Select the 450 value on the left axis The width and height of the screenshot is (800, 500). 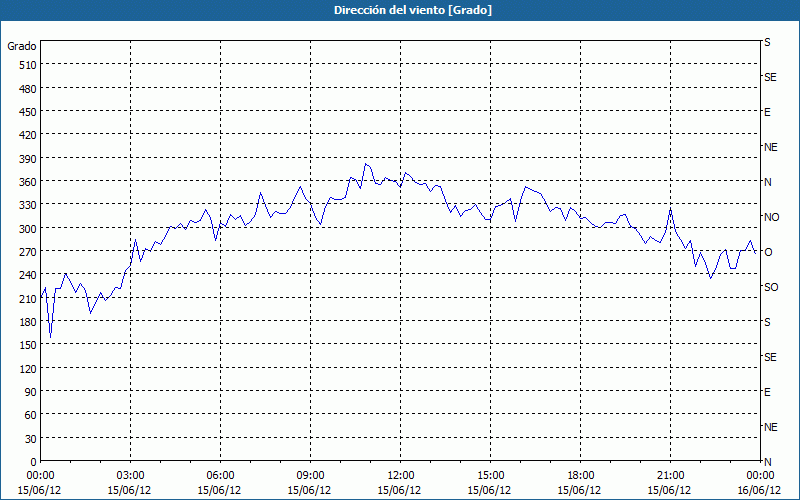pos(28,112)
